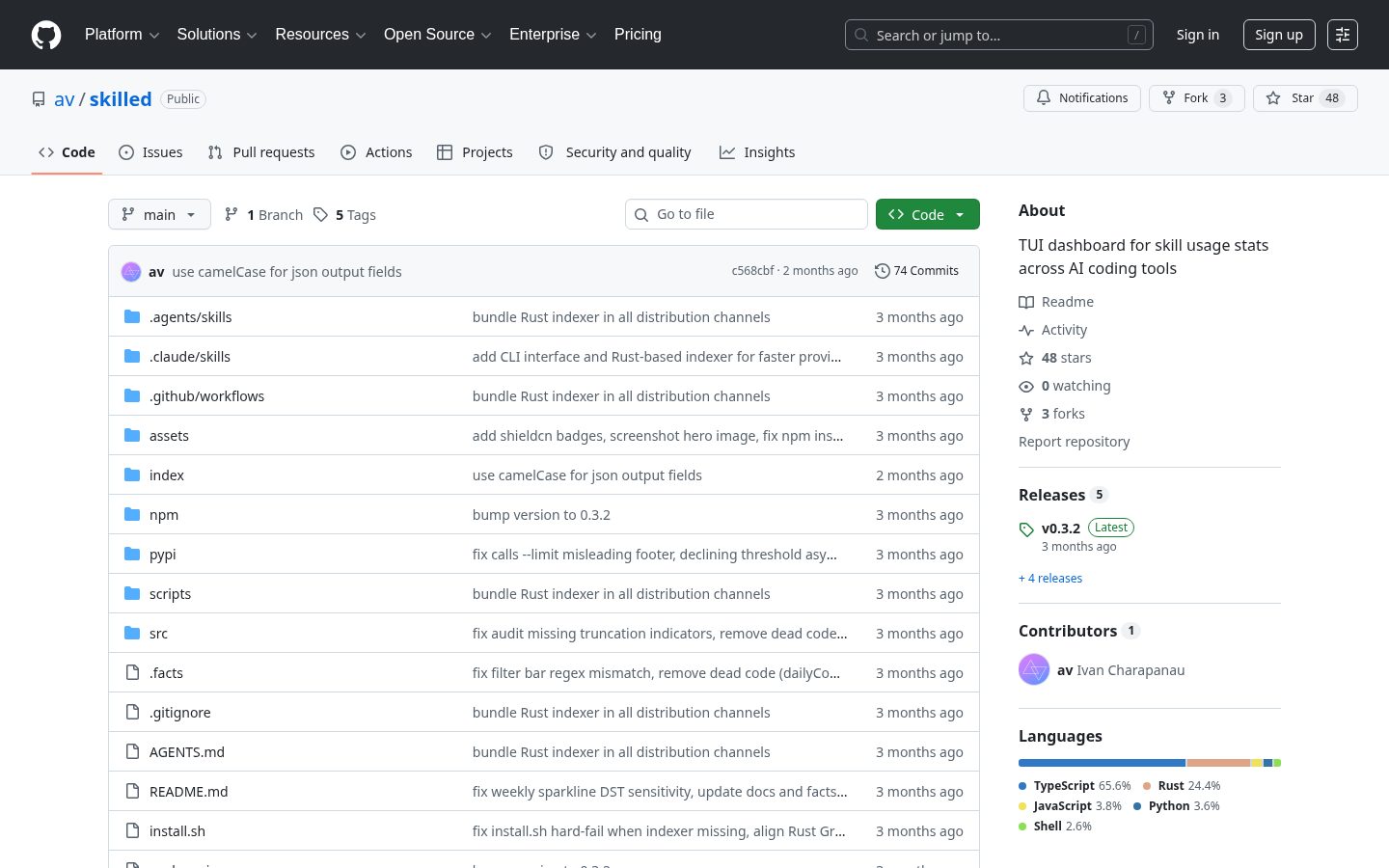Switch to the Pull requests tab
Screen dimensions: 1389x868
(261, 152)
